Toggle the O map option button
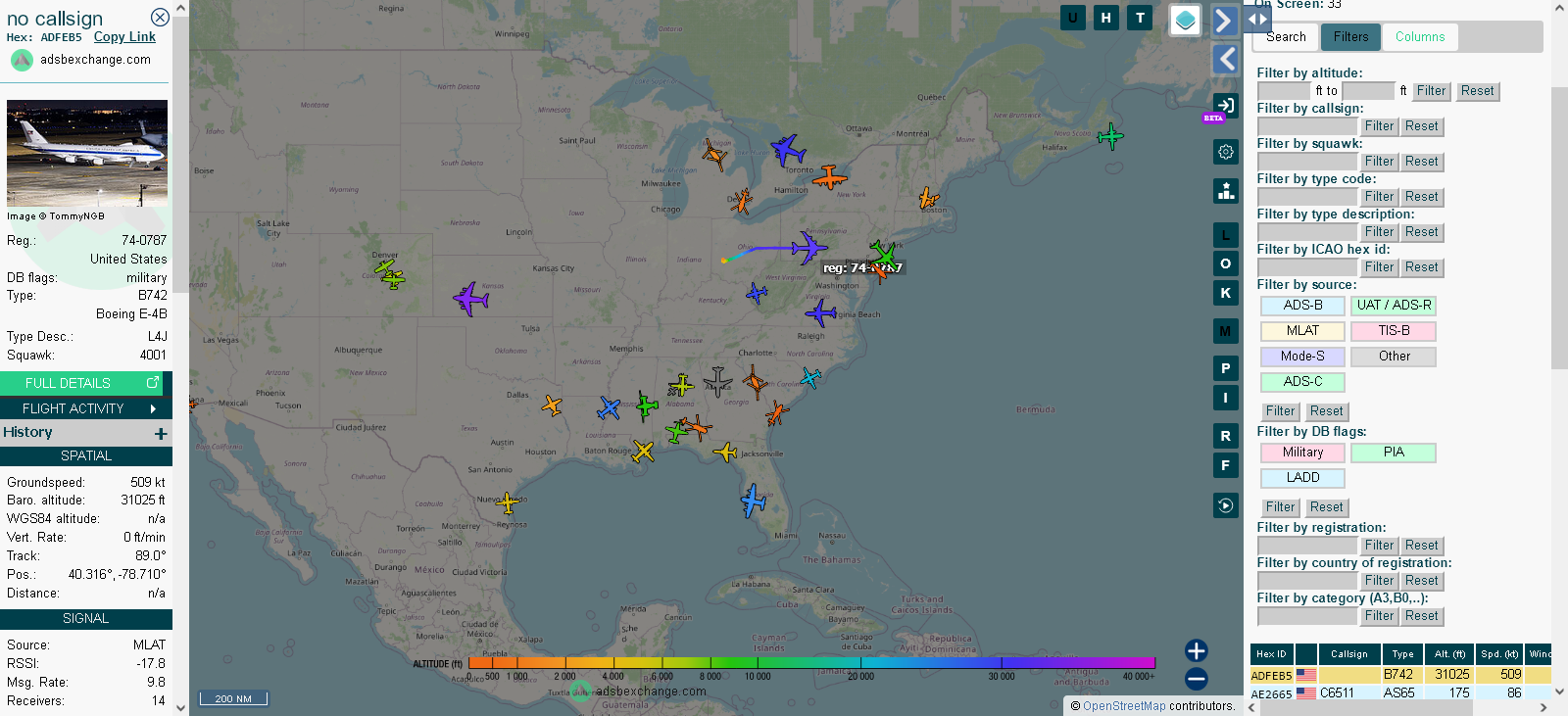 pos(1226,263)
